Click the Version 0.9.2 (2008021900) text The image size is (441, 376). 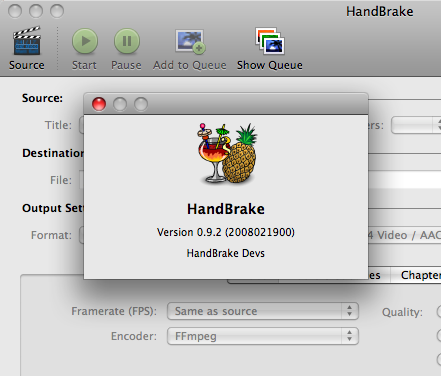(x=226, y=232)
